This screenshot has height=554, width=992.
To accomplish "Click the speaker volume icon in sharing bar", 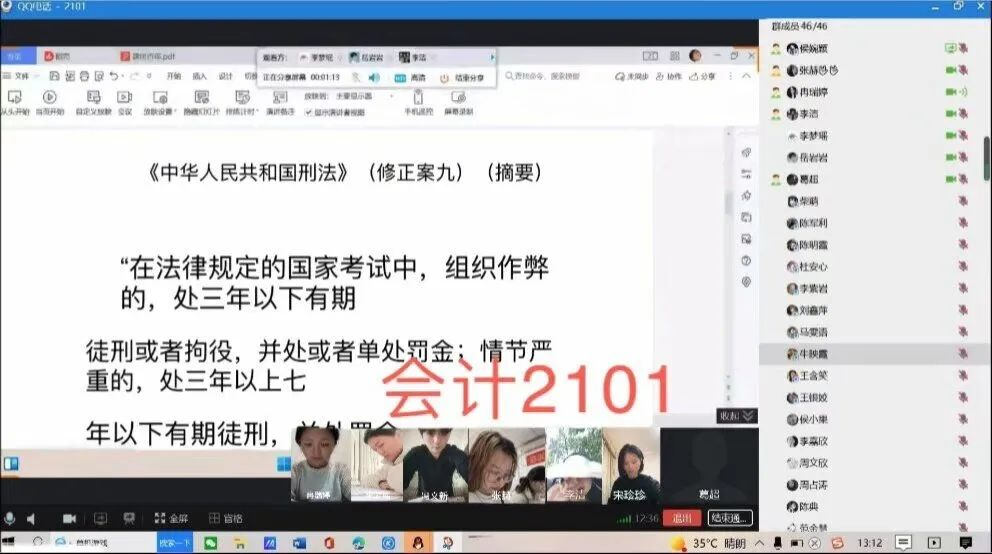I will tap(373, 77).
